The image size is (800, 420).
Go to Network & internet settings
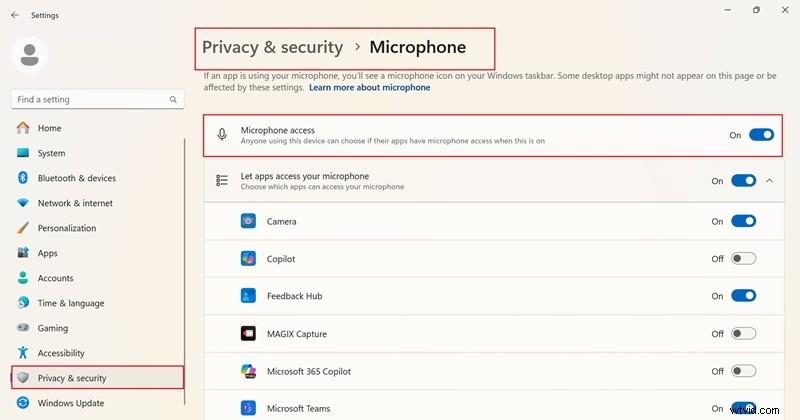click(75, 203)
